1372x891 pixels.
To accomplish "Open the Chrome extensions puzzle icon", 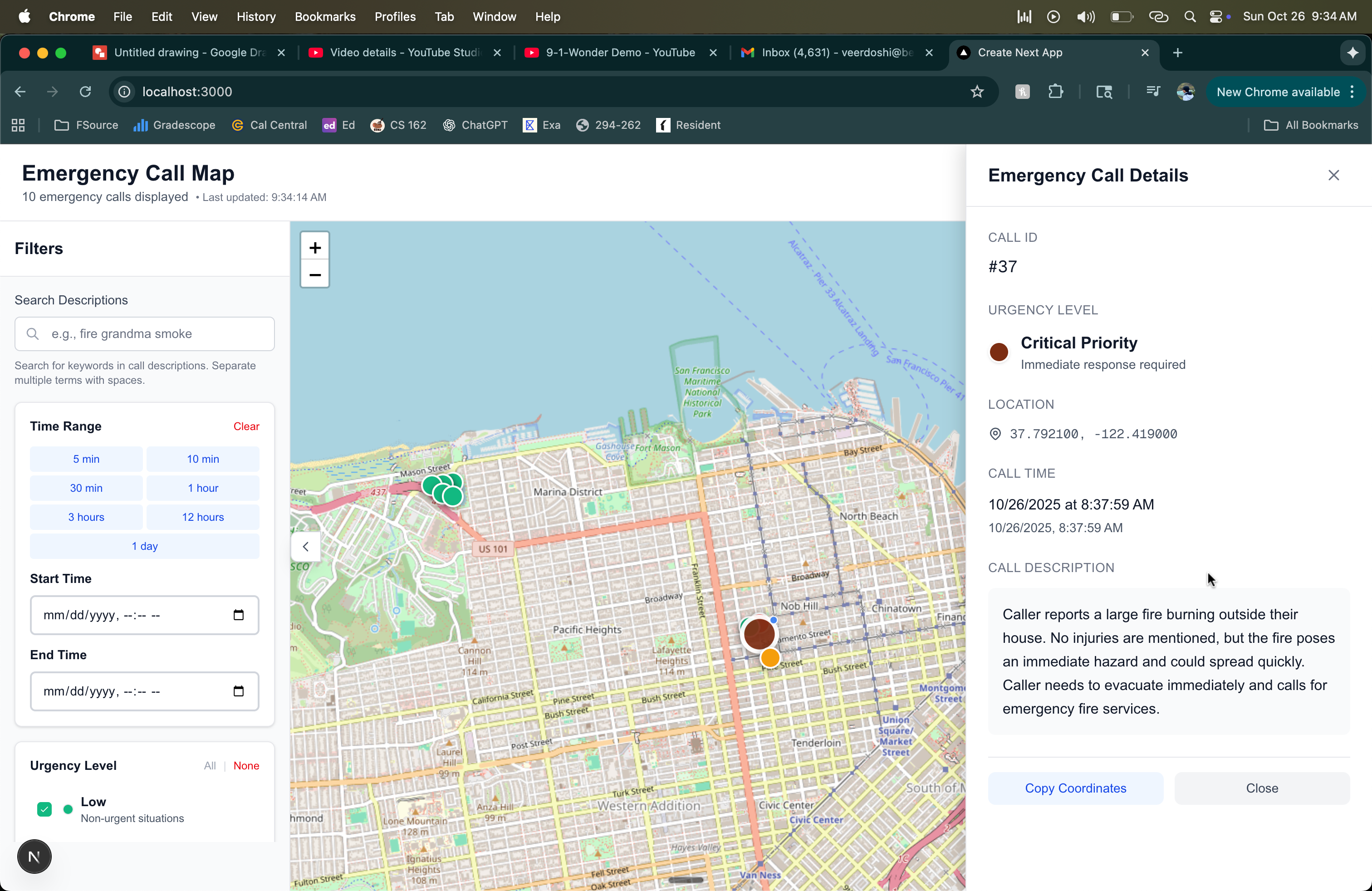I will click(x=1055, y=92).
